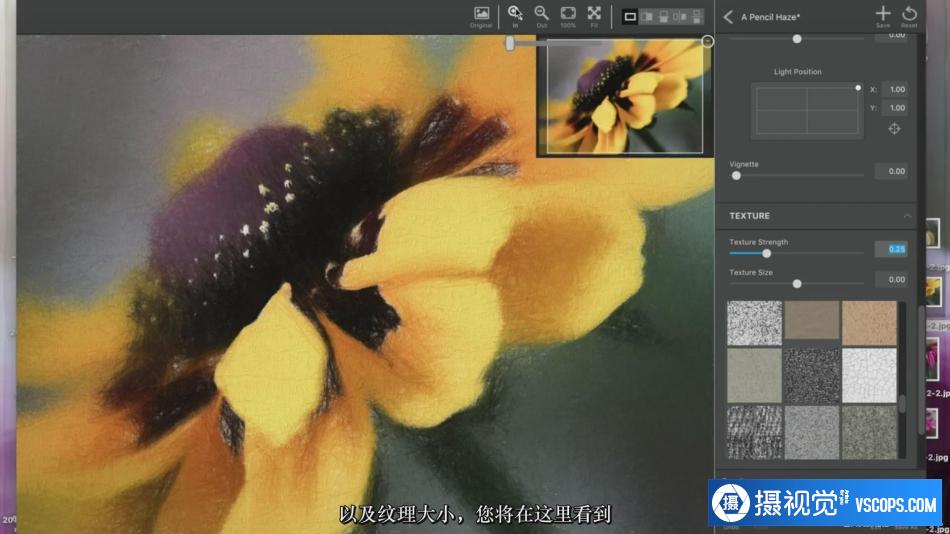This screenshot has width=950, height=534.
Task: Collapse the TEXTURE section
Action: [x=907, y=216]
